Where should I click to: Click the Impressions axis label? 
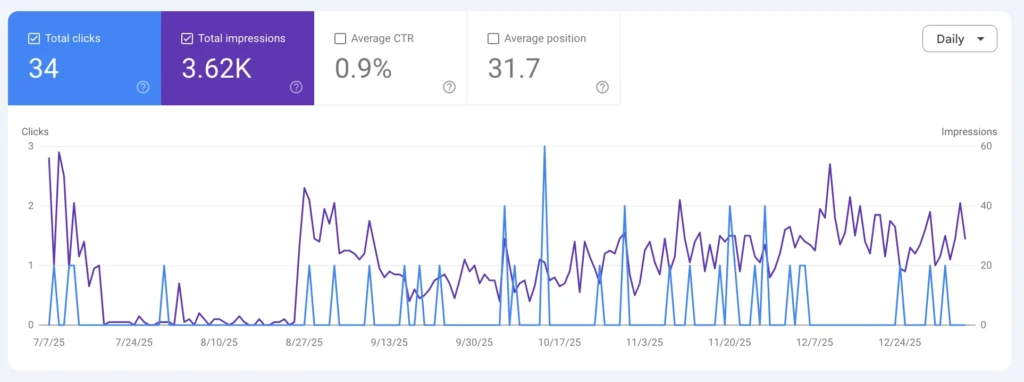(x=969, y=132)
